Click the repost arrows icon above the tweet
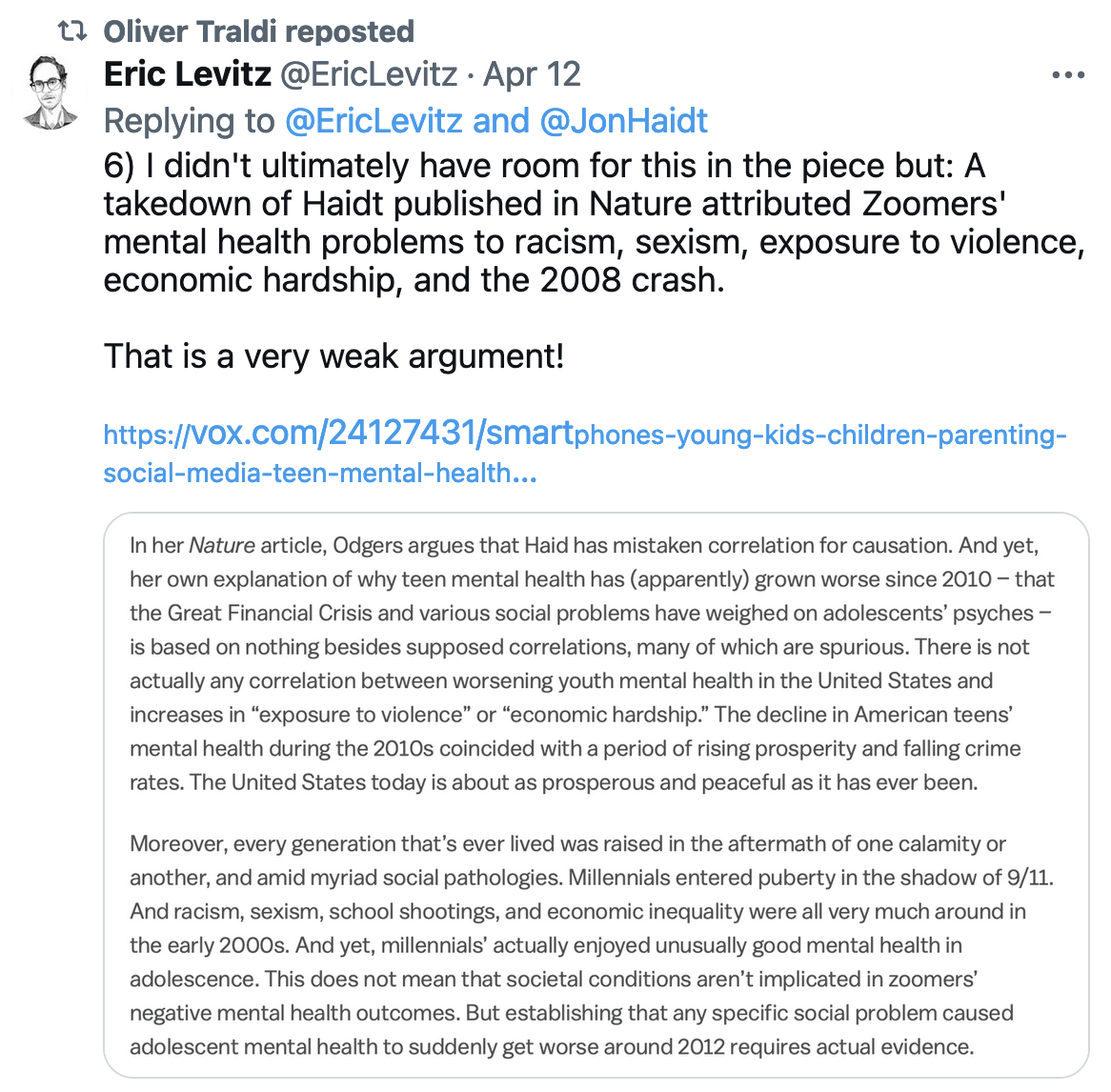 72,31
